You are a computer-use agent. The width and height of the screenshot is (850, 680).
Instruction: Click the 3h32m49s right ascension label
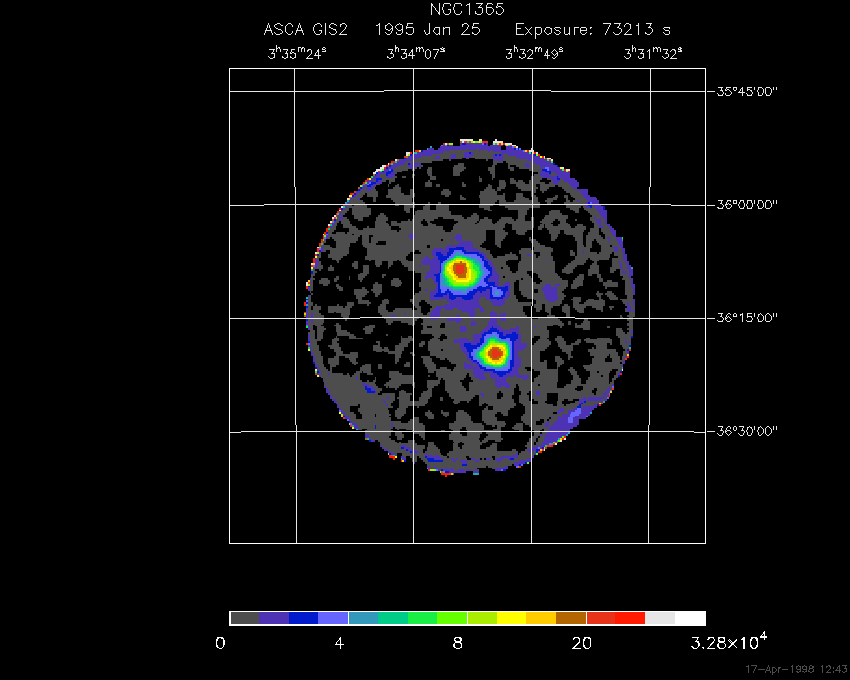535,54
